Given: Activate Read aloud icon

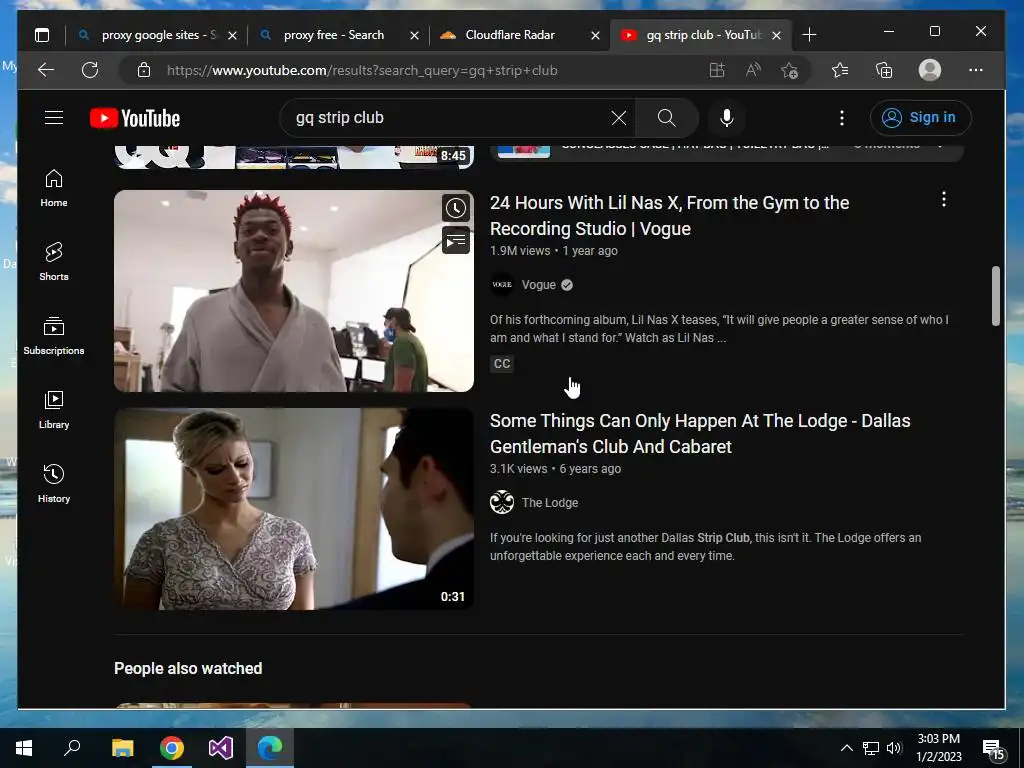Looking at the screenshot, I should (753, 70).
